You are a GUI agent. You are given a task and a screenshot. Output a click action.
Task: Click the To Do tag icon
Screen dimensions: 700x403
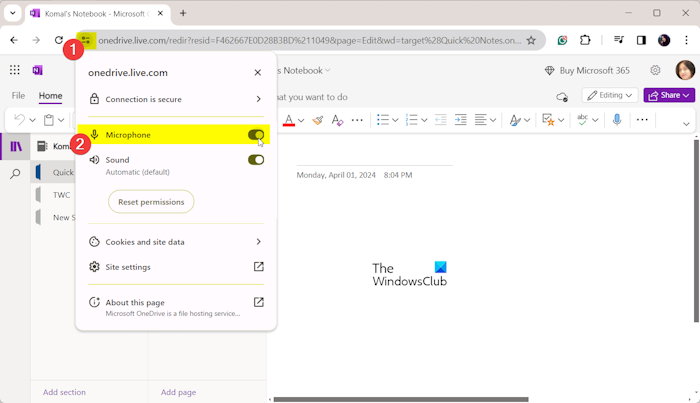[x=548, y=120]
